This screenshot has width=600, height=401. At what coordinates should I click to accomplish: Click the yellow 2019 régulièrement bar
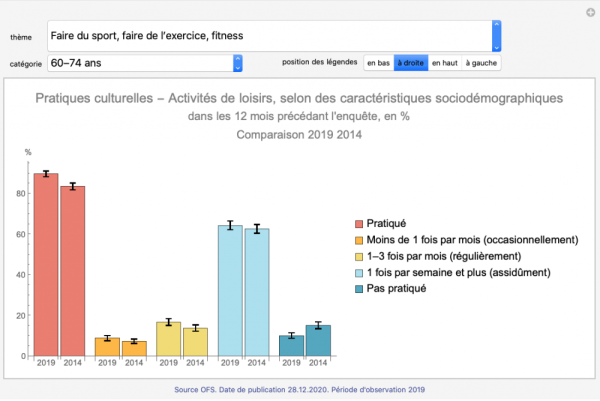pos(169,339)
